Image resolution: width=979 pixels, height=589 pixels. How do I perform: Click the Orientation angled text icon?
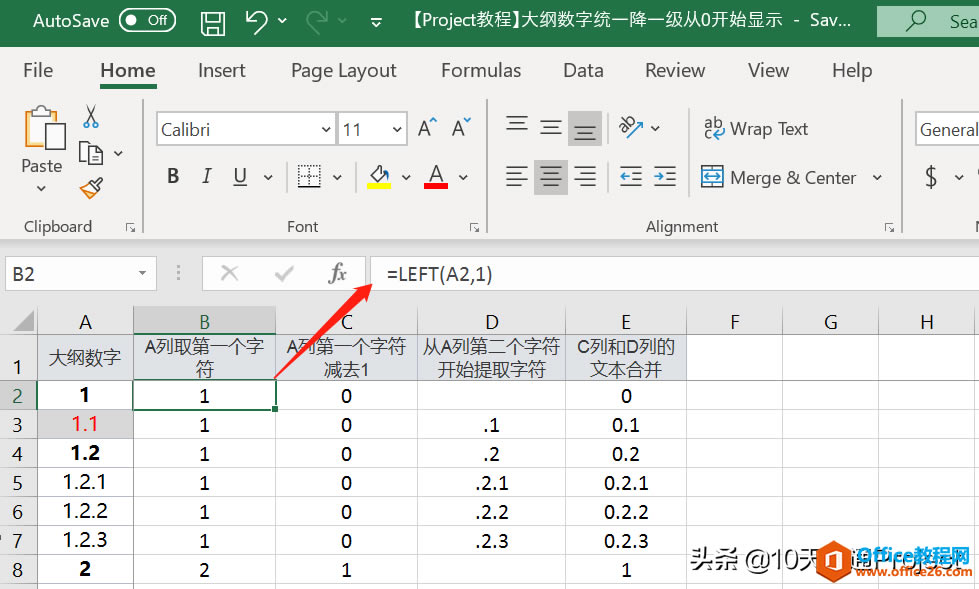(x=631, y=127)
